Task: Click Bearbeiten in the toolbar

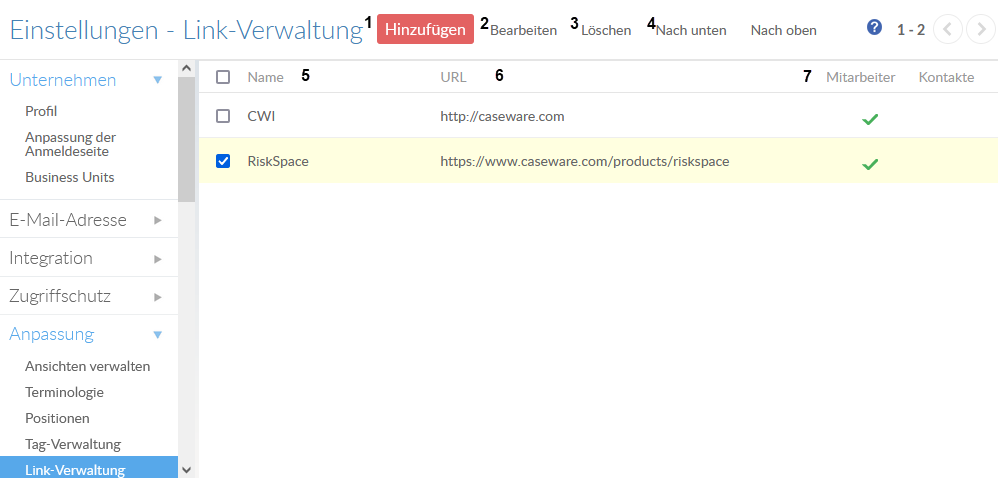Action: click(x=523, y=30)
